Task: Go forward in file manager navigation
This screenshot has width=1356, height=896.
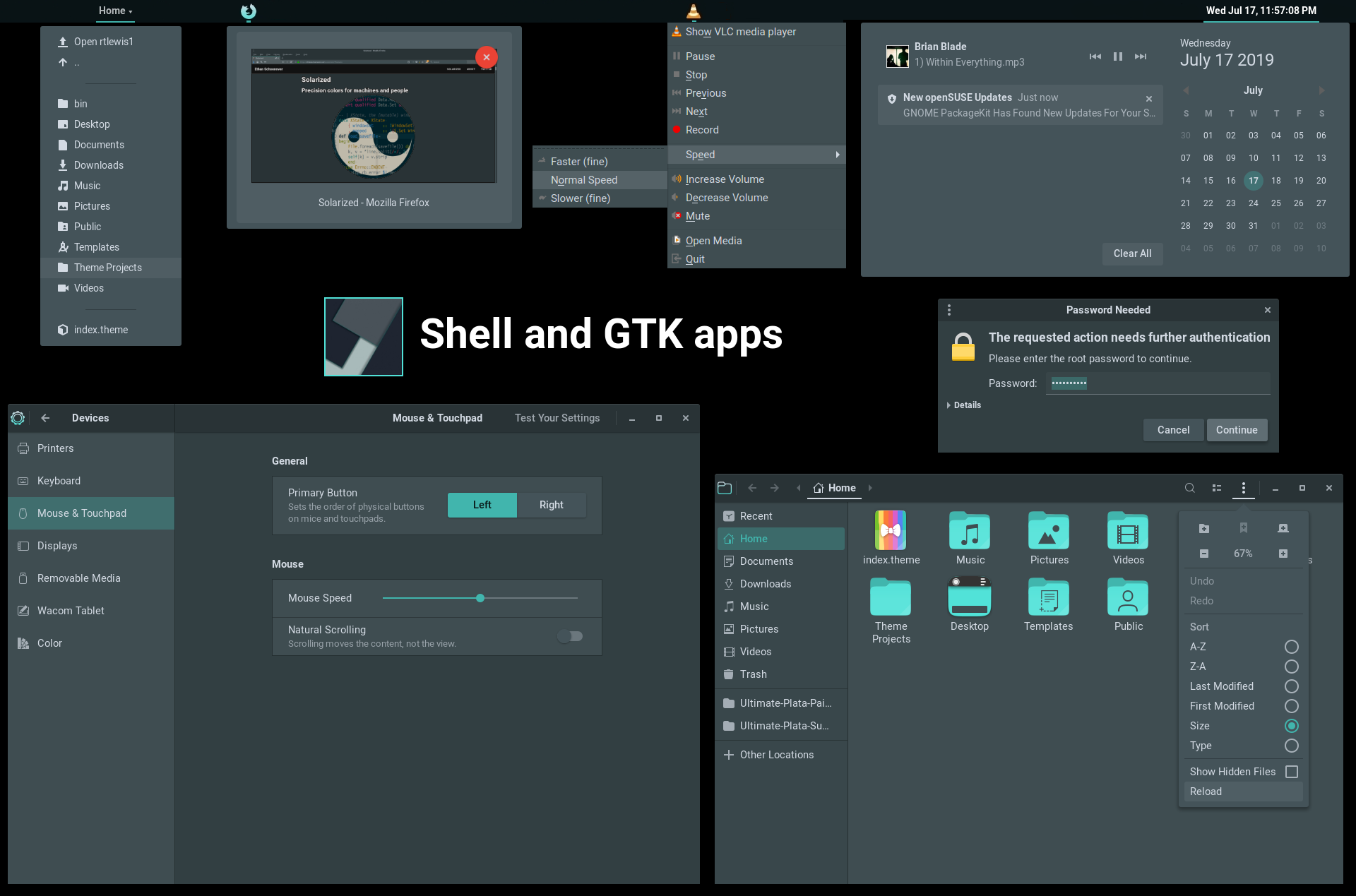Action: (x=775, y=488)
